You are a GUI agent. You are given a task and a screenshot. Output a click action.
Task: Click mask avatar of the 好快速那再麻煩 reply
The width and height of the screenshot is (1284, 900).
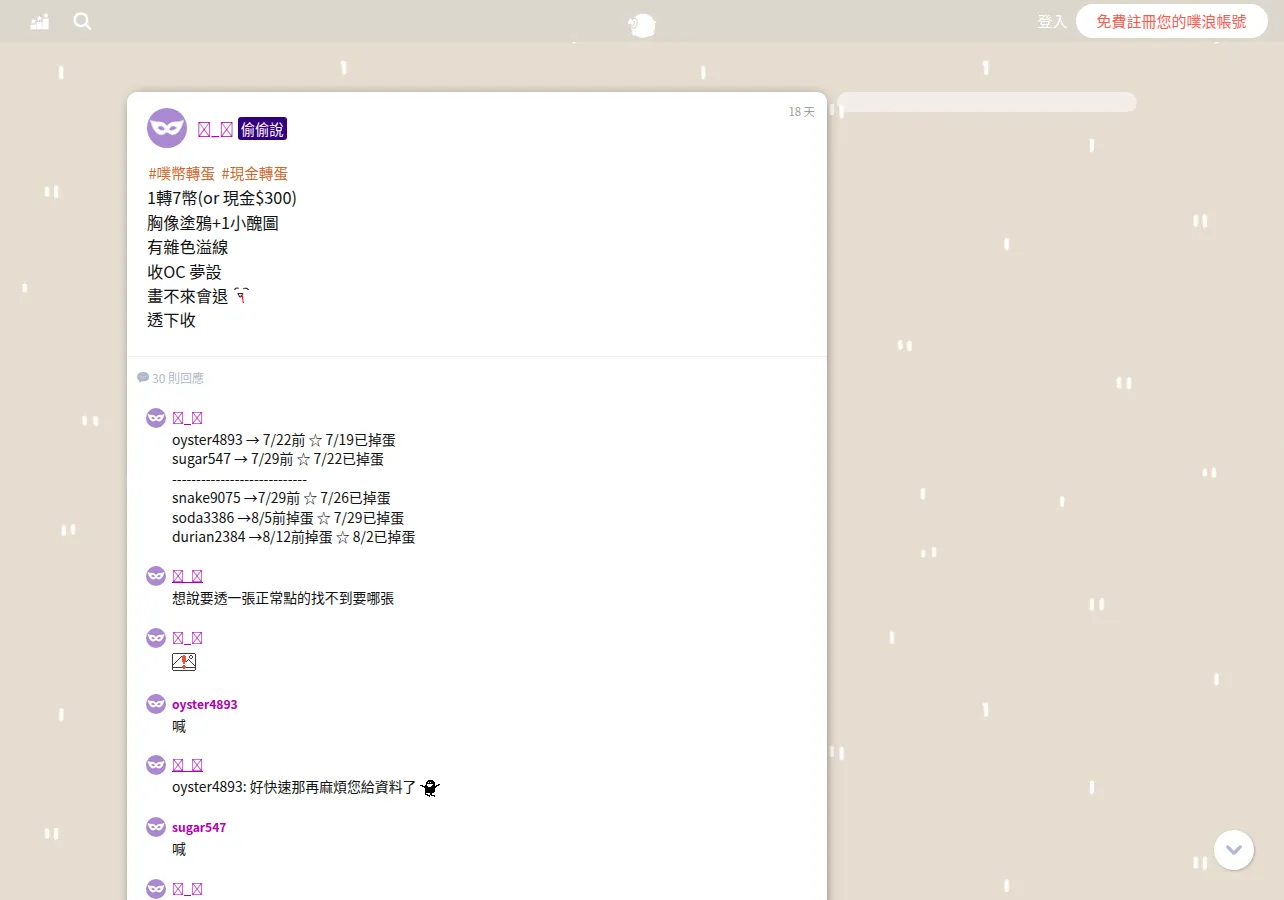pyautogui.click(x=156, y=765)
